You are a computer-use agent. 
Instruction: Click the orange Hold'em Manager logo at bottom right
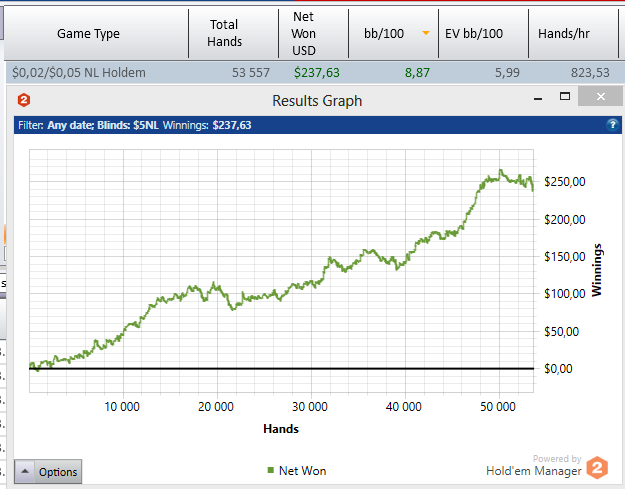point(597,468)
